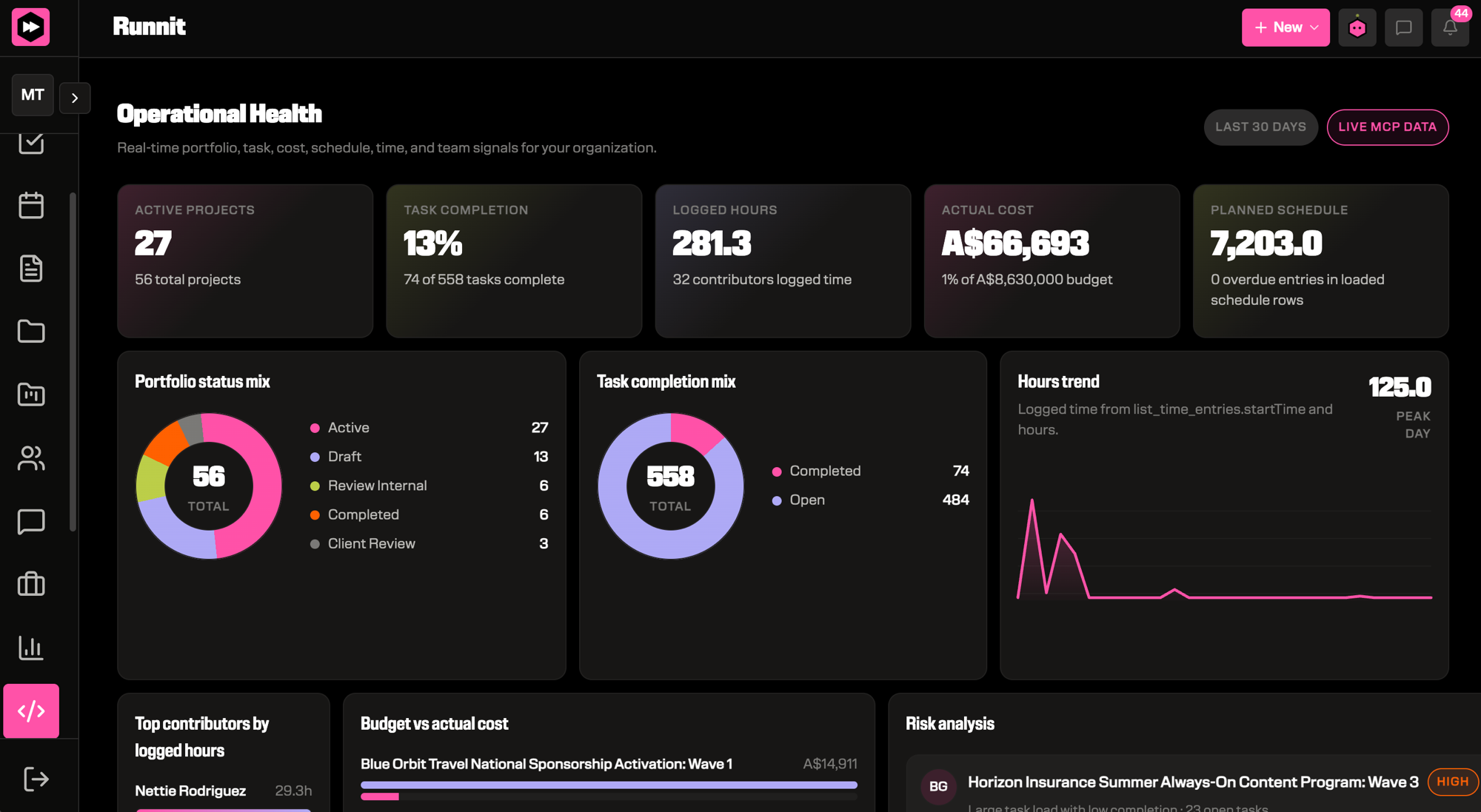Open the briefcase icon in sidebar
This screenshot has width=1481, height=812.
click(x=31, y=585)
